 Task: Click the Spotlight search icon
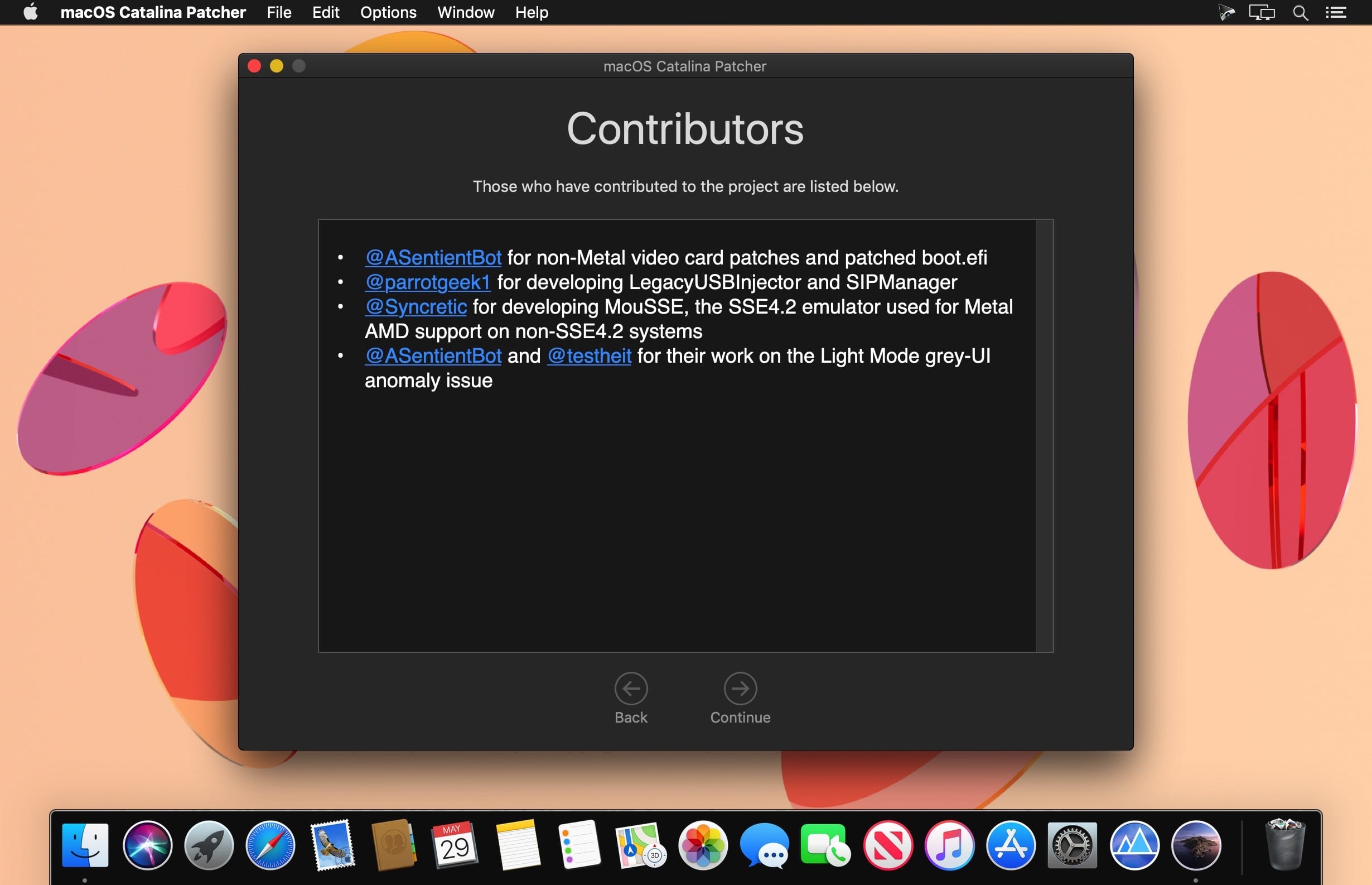1300,12
